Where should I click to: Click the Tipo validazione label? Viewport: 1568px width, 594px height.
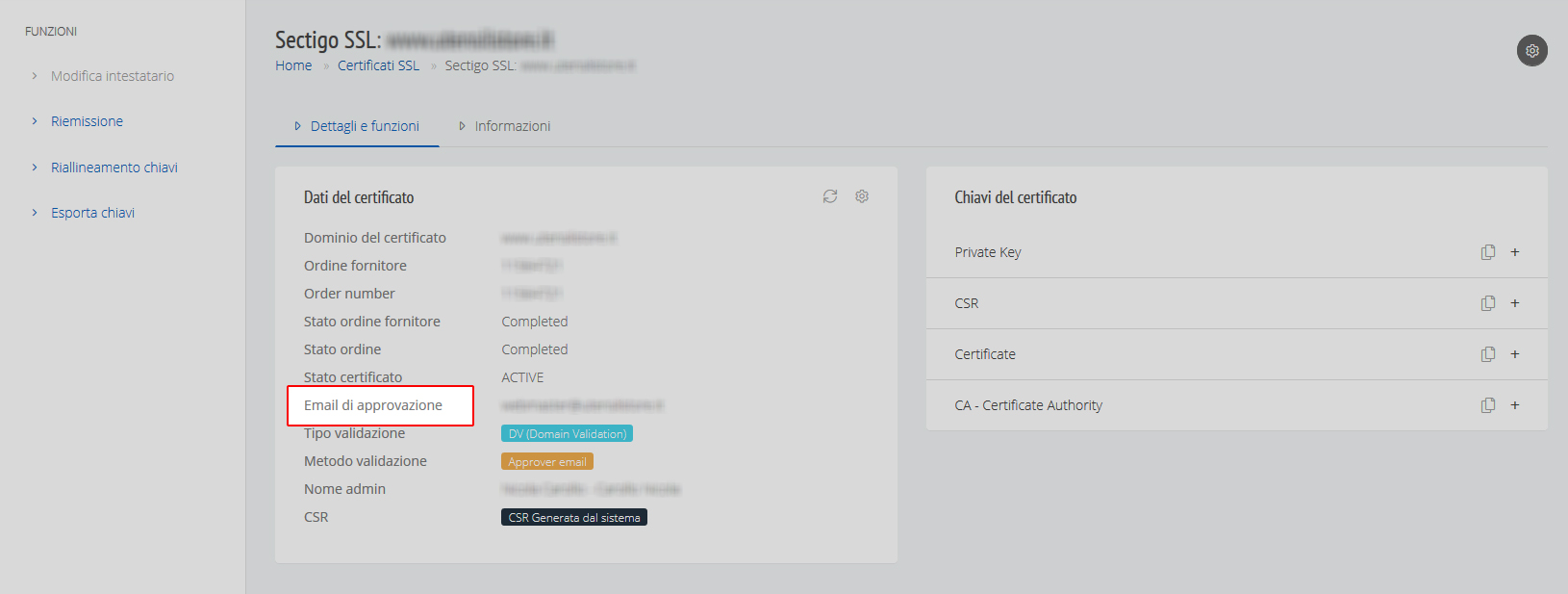point(354,433)
